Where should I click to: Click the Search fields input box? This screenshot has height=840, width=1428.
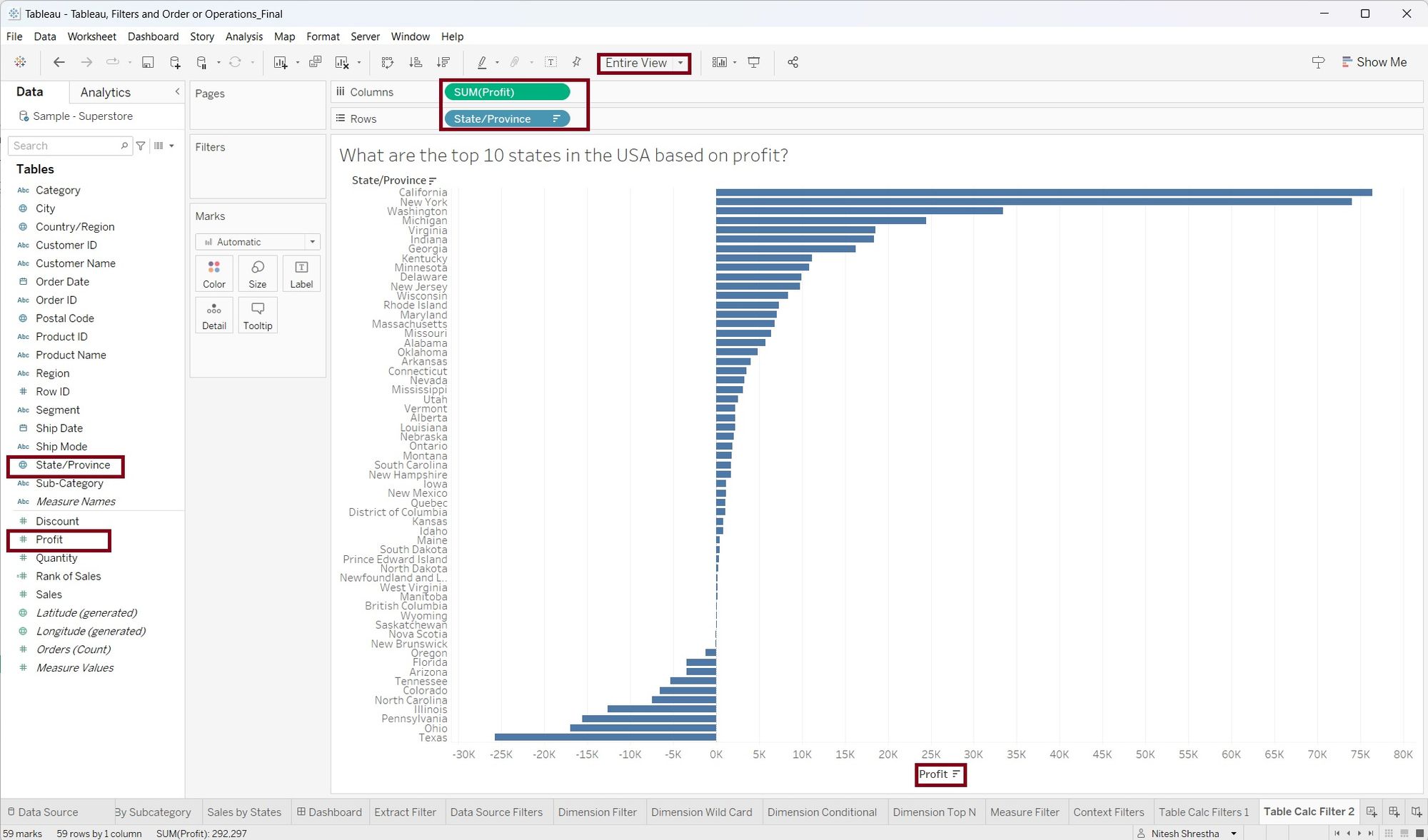66,146
